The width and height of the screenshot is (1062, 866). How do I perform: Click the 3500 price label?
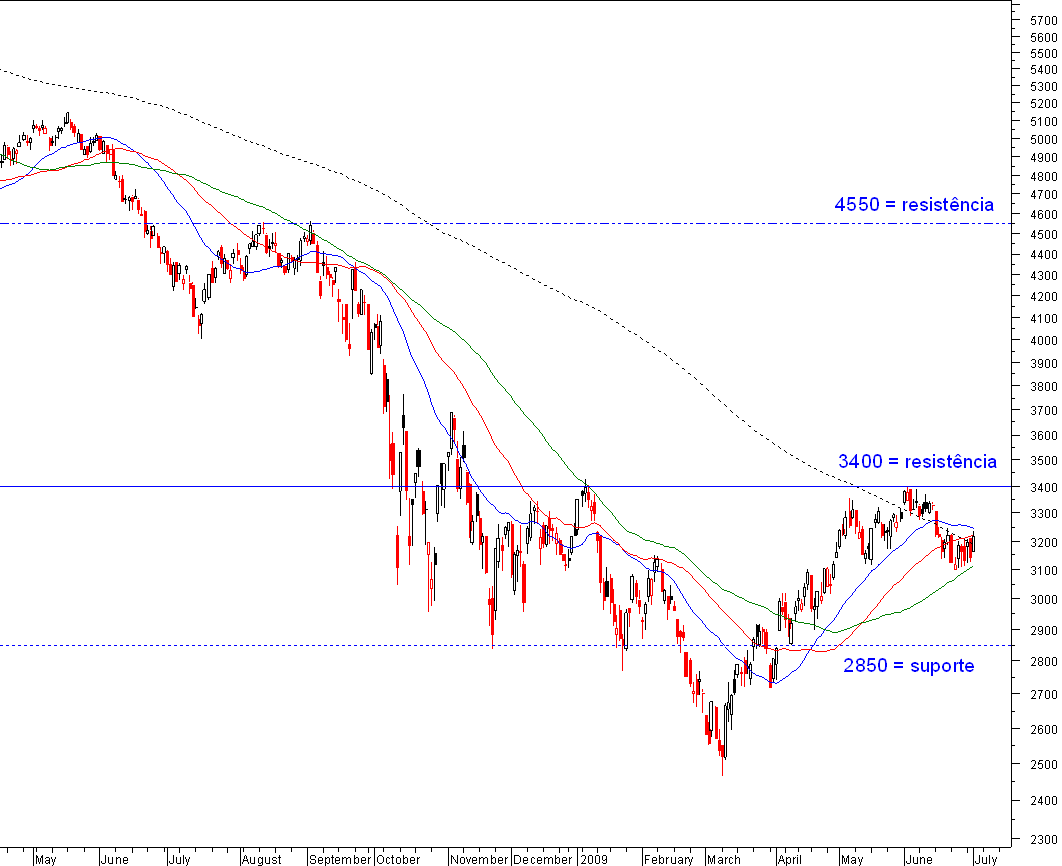pyautogui.click(x=1043, y=460)
